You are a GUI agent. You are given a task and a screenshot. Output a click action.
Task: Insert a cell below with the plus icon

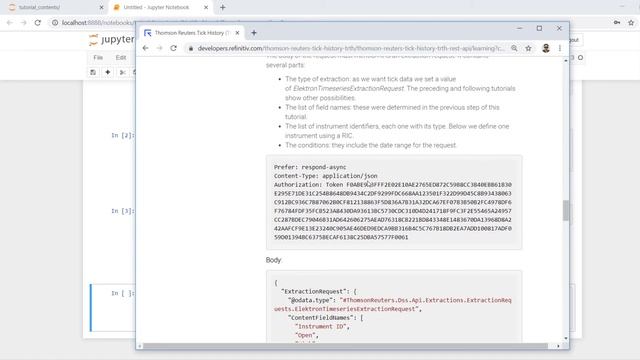(x=108, y=72)
